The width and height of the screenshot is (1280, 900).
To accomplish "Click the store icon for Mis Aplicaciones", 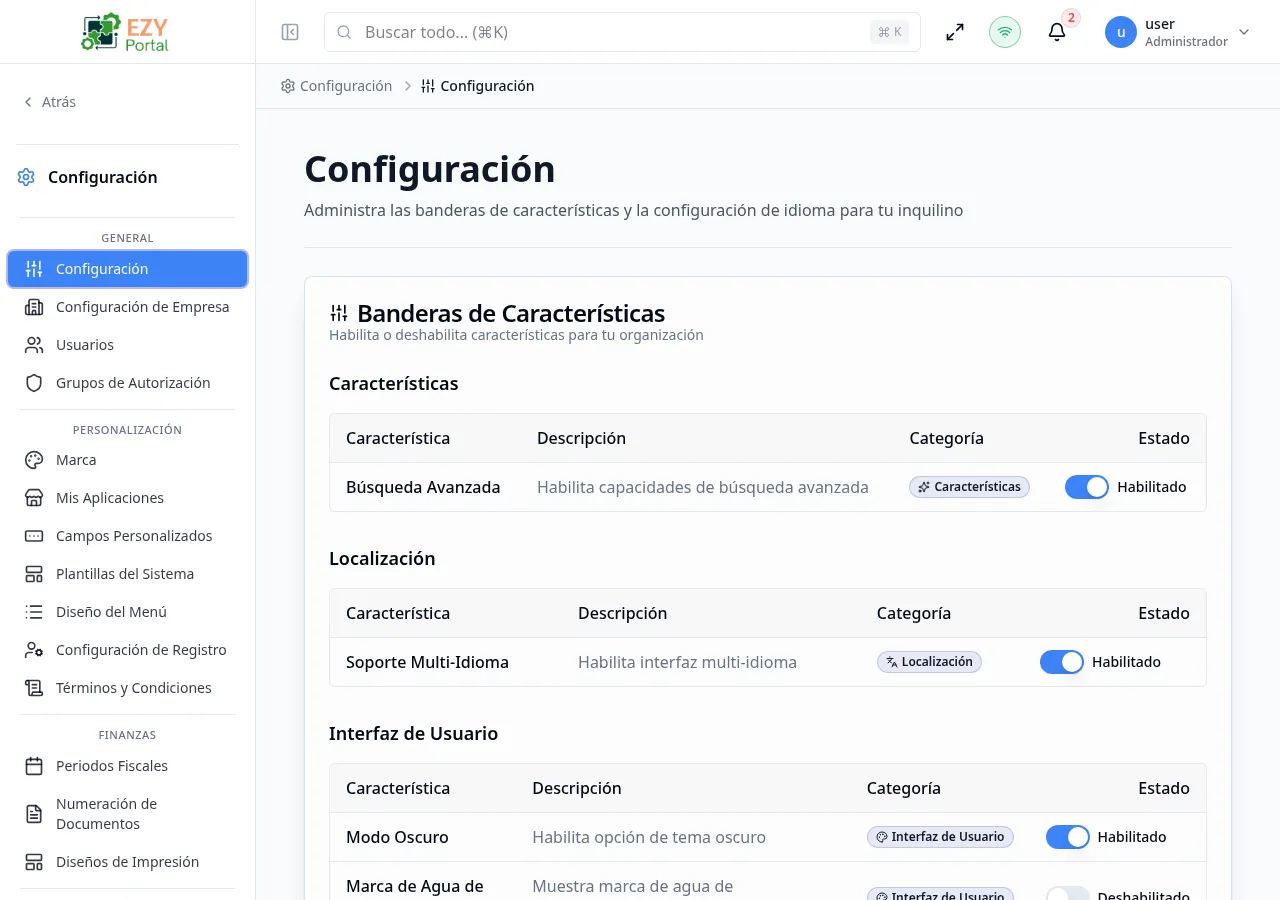I will tap(34, 498).
